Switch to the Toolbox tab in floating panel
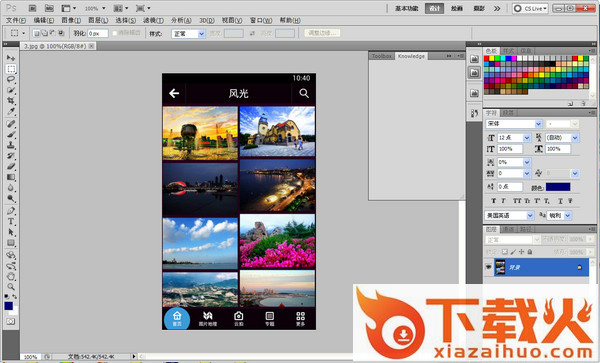 (x=382, y=56)
